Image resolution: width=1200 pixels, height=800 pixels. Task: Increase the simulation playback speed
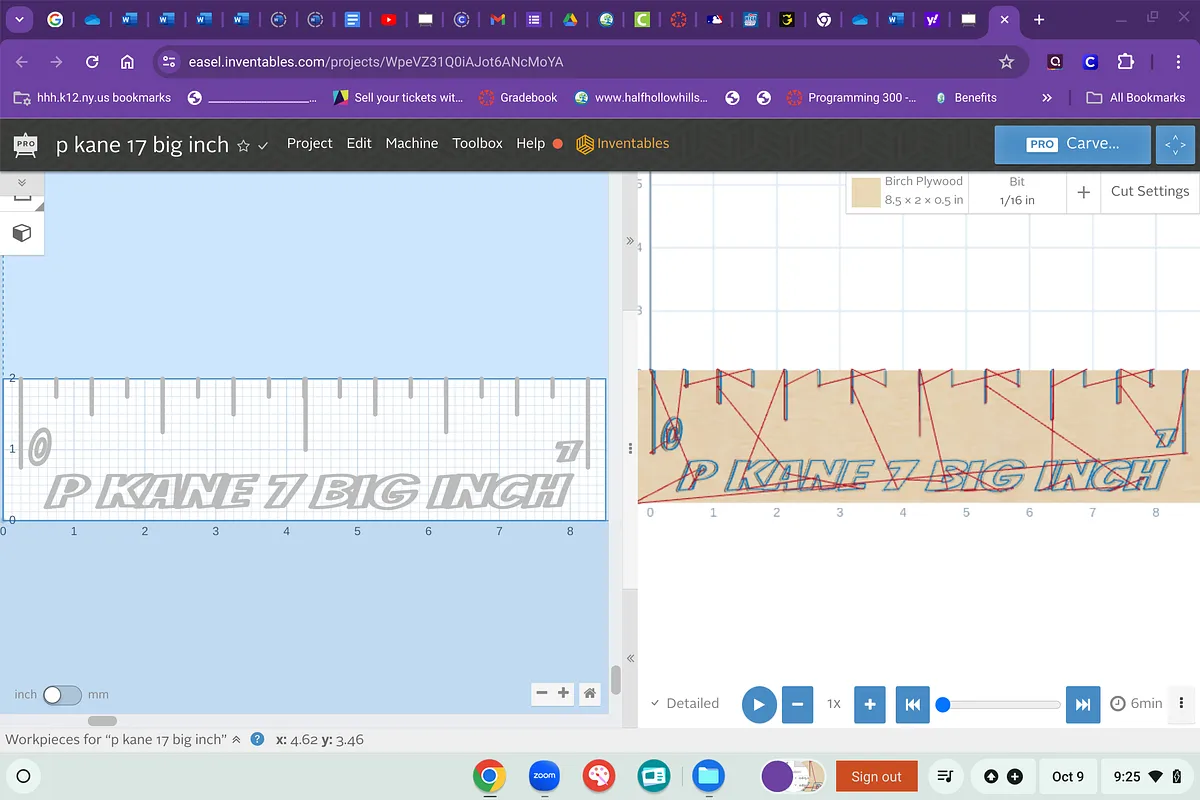coord(869,704)
